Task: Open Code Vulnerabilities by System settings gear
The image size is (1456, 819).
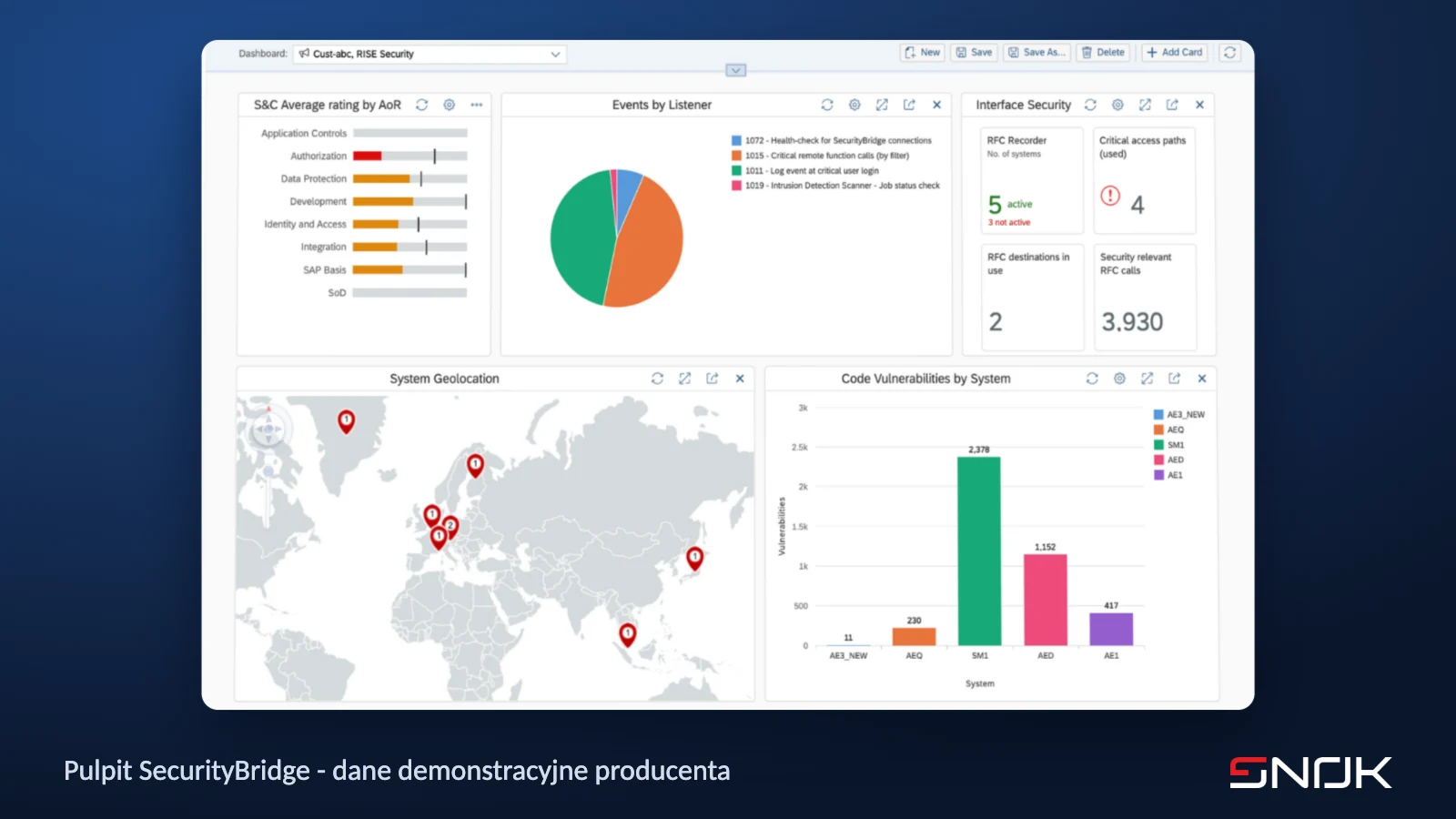Action: [1119, 379]
